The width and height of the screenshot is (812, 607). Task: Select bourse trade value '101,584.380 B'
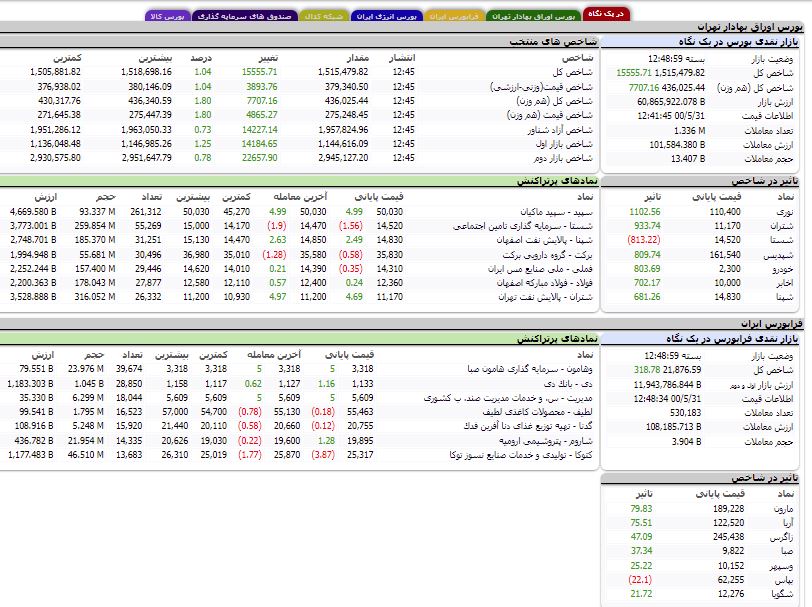pos(677,144)
